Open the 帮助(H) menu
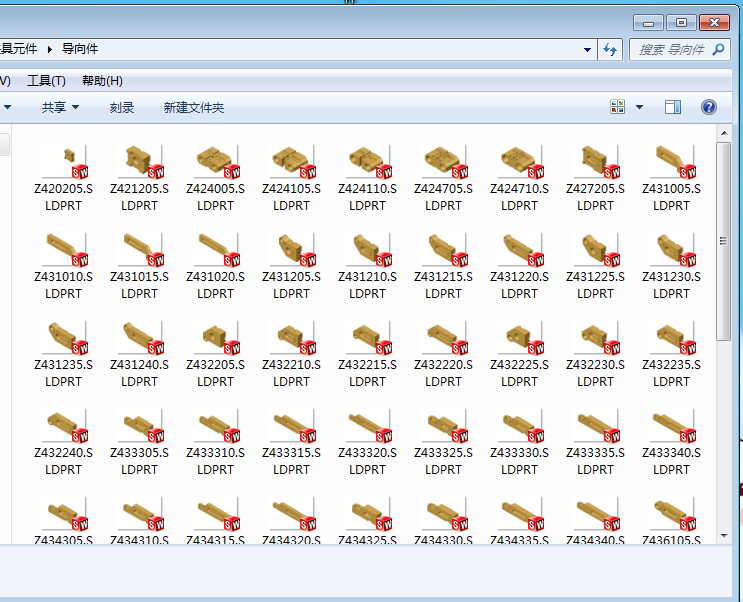This screenshot has height=602, width=743. coord(102,81)
